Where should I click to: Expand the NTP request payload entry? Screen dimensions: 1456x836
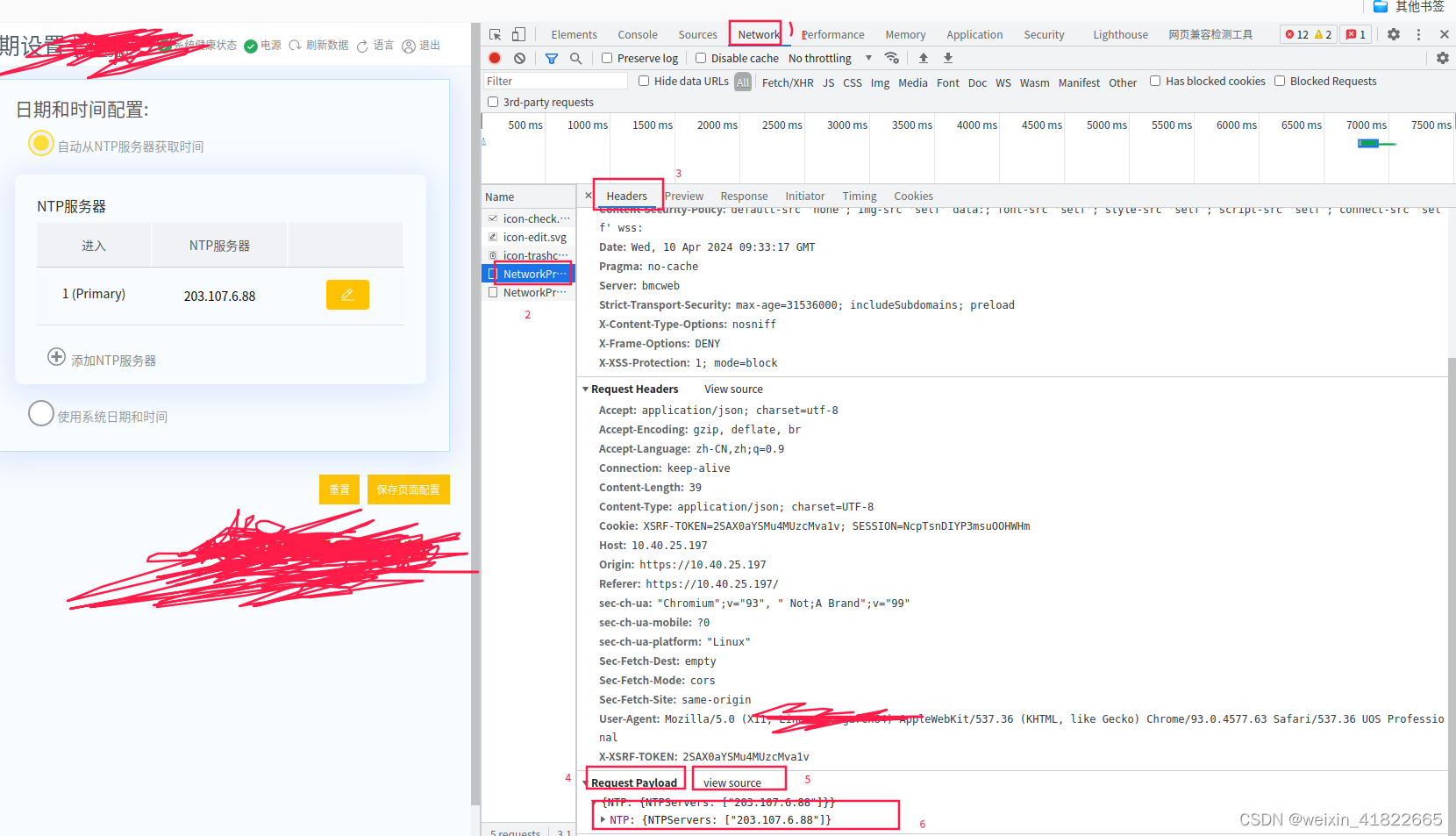(603, 819)
